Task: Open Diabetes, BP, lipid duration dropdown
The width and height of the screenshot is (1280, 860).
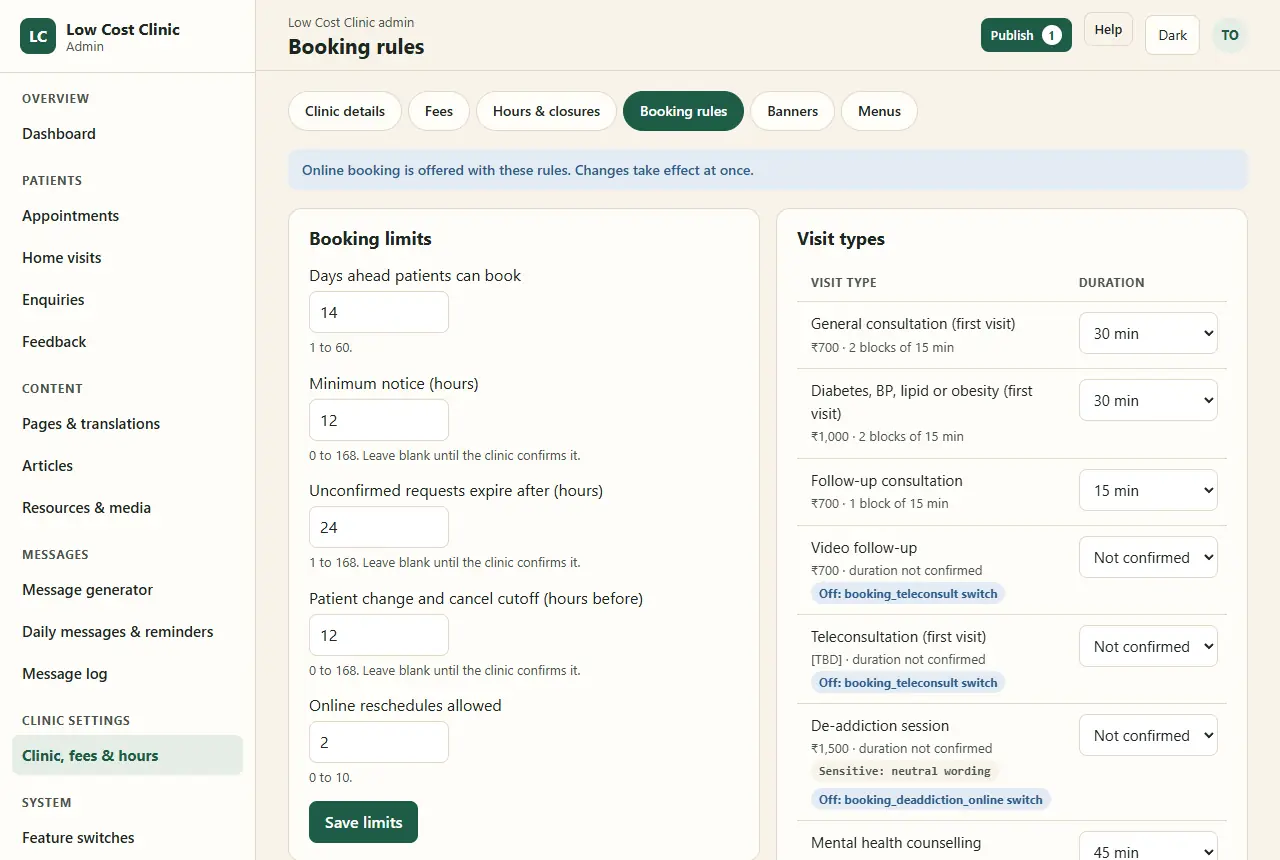Action: click(1148, 400)
